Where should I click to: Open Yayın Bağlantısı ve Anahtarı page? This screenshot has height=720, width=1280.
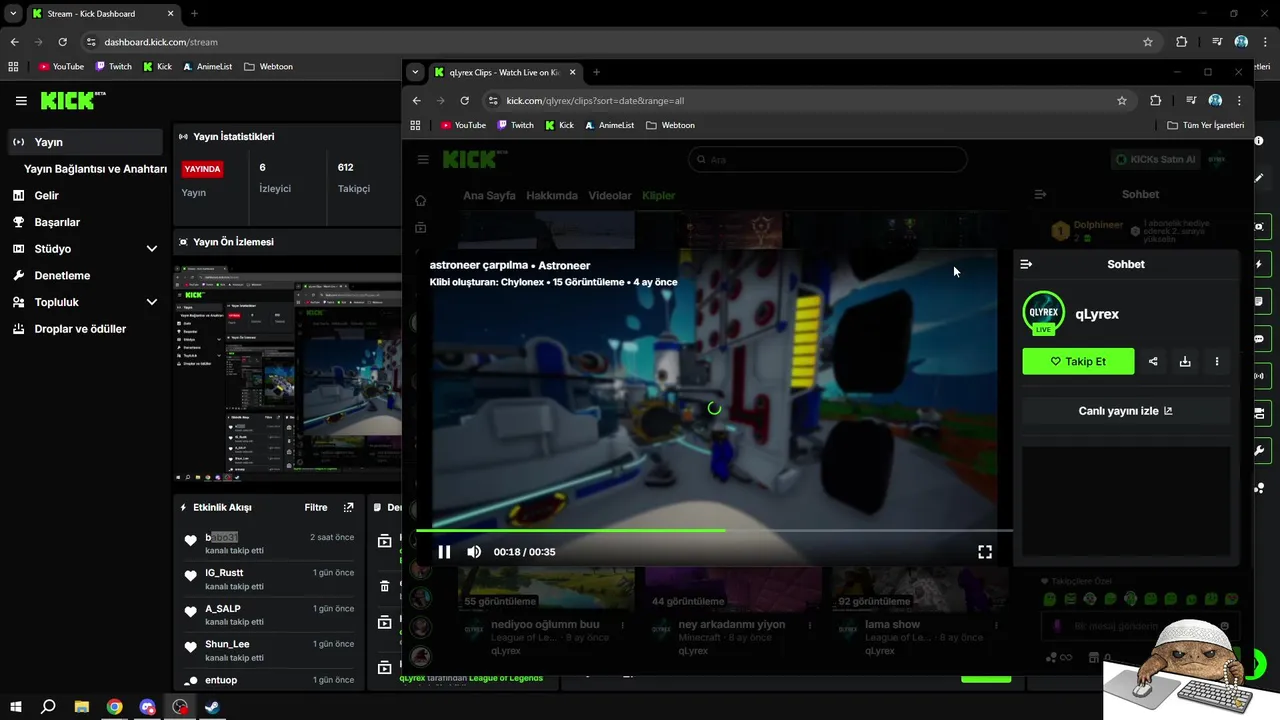95,169
